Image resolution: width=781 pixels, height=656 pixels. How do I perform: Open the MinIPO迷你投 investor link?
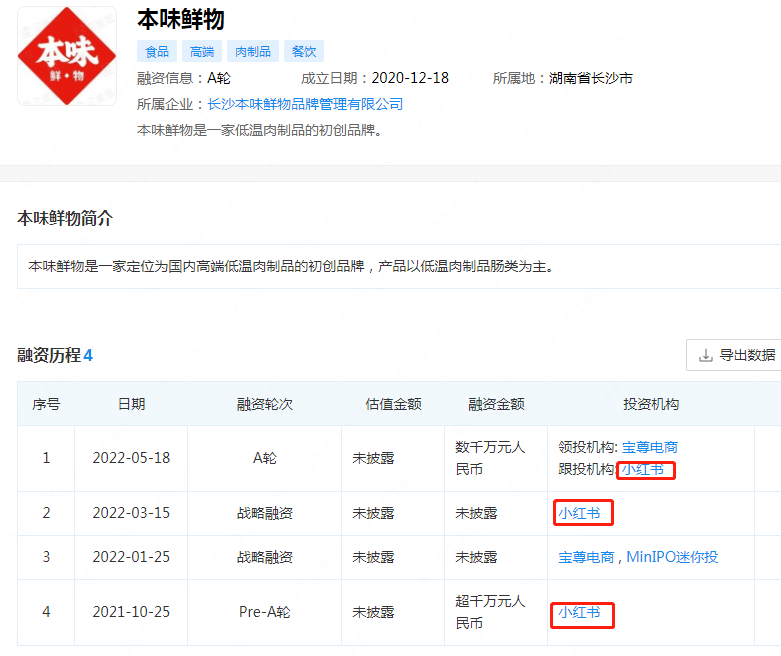pos(672,557)
